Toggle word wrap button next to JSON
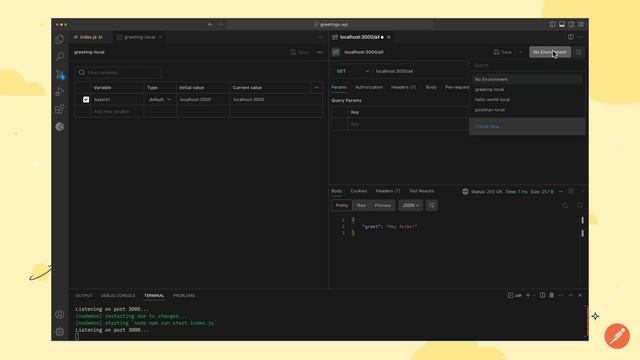The image size is (640, 360). tap(431, 205)
